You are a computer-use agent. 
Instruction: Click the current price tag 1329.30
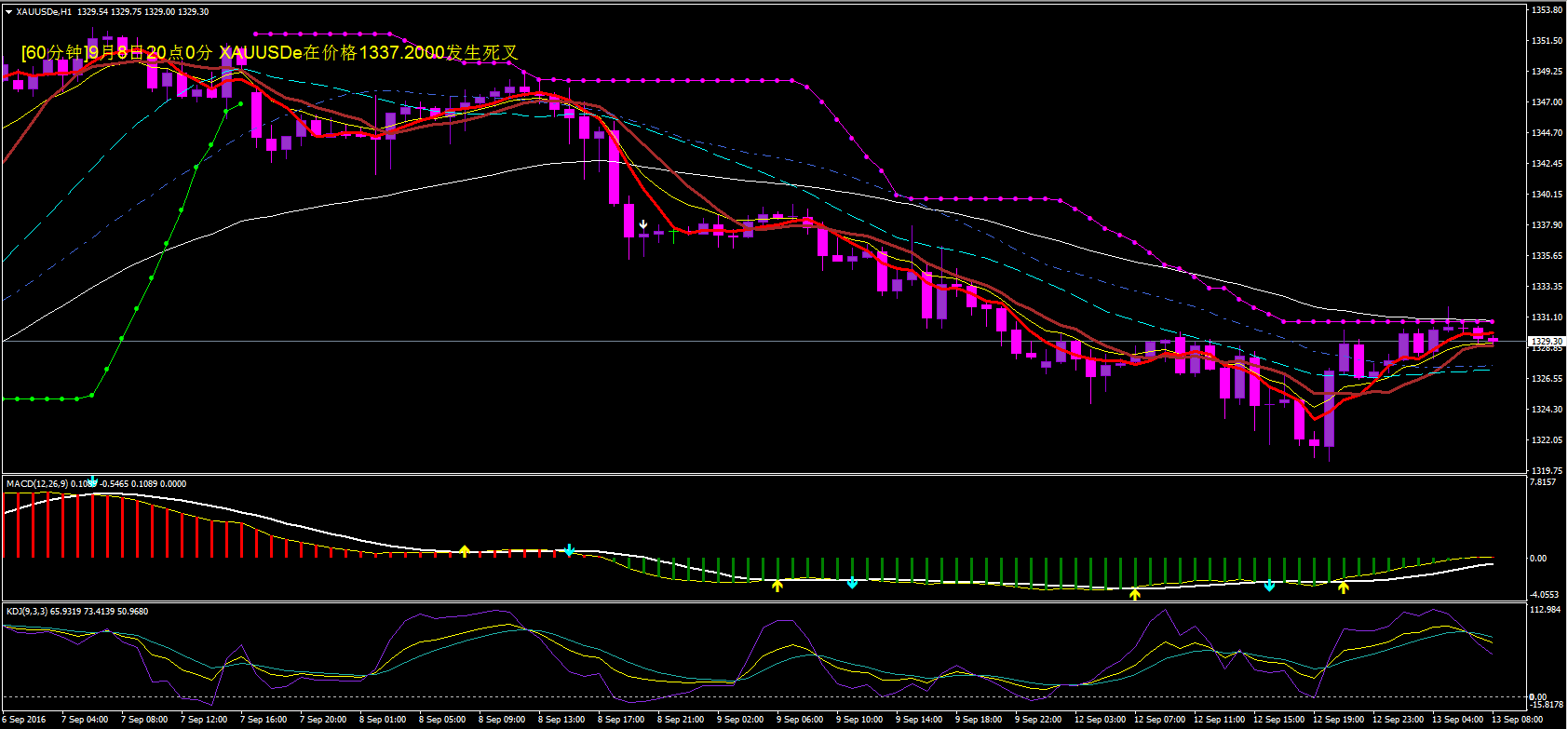click(x=1546, y=342)
